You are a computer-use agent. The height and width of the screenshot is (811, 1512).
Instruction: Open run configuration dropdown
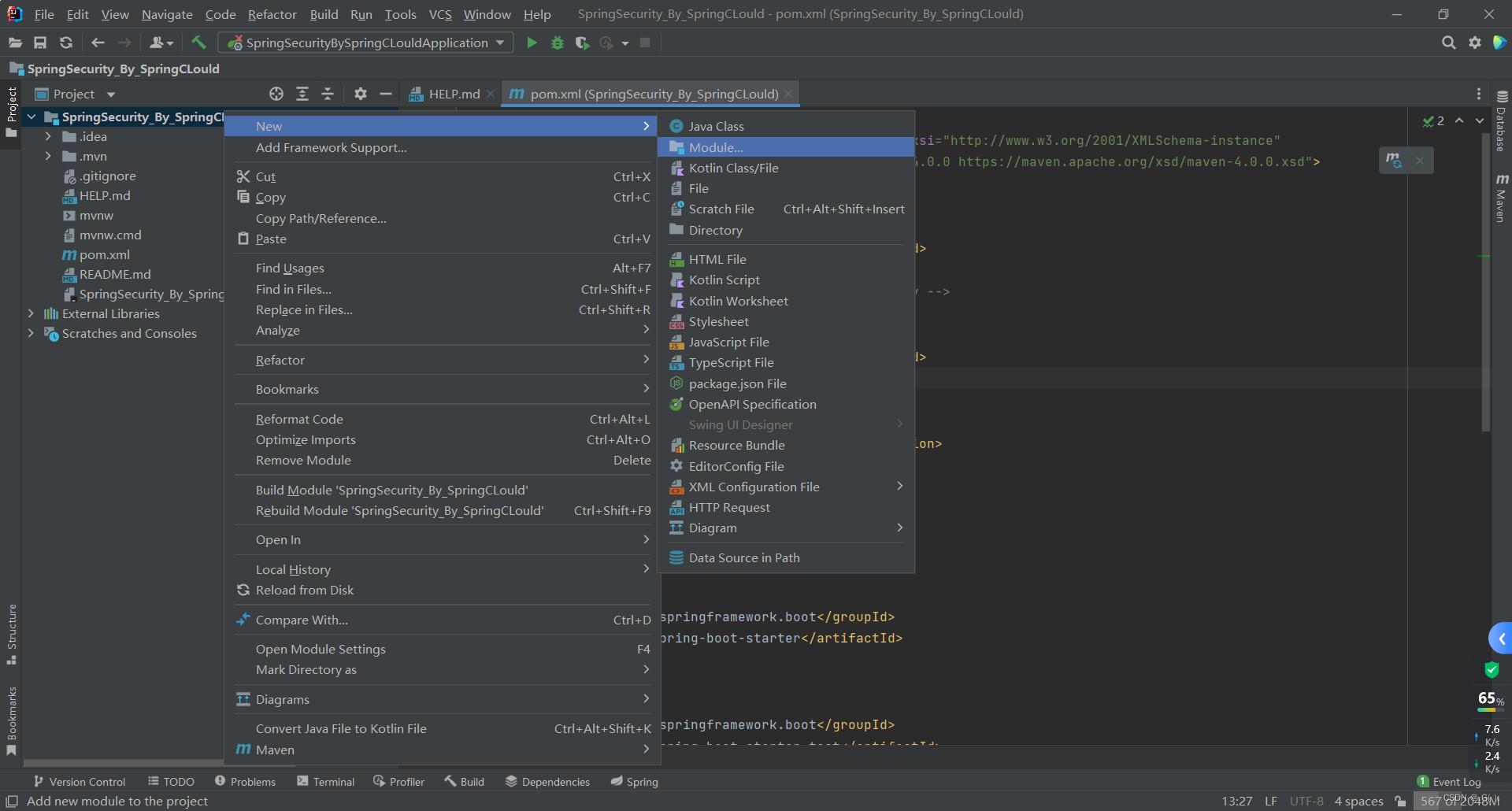365,43
